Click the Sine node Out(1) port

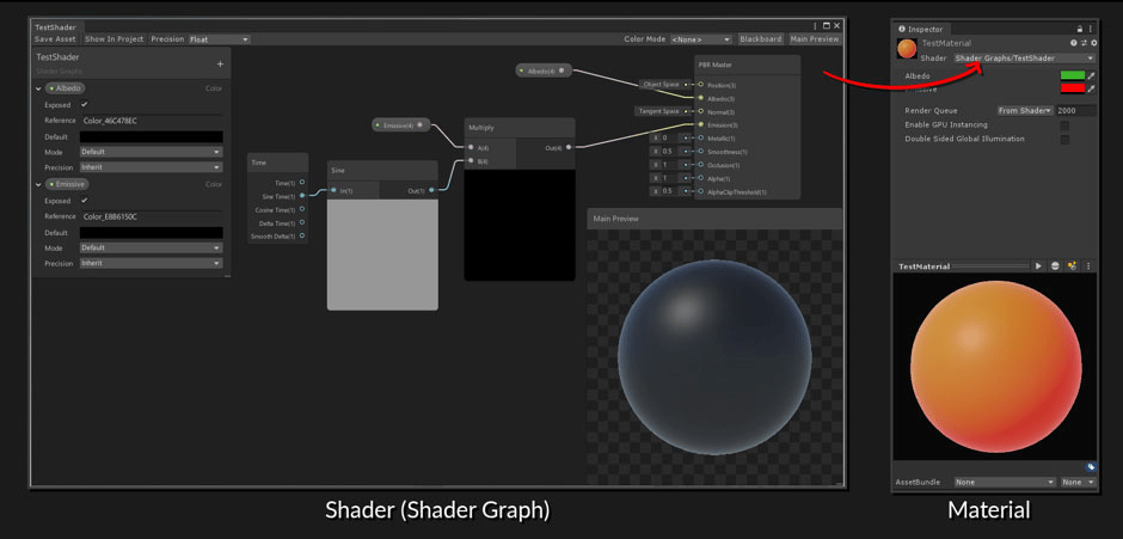(x=430, y=190)
